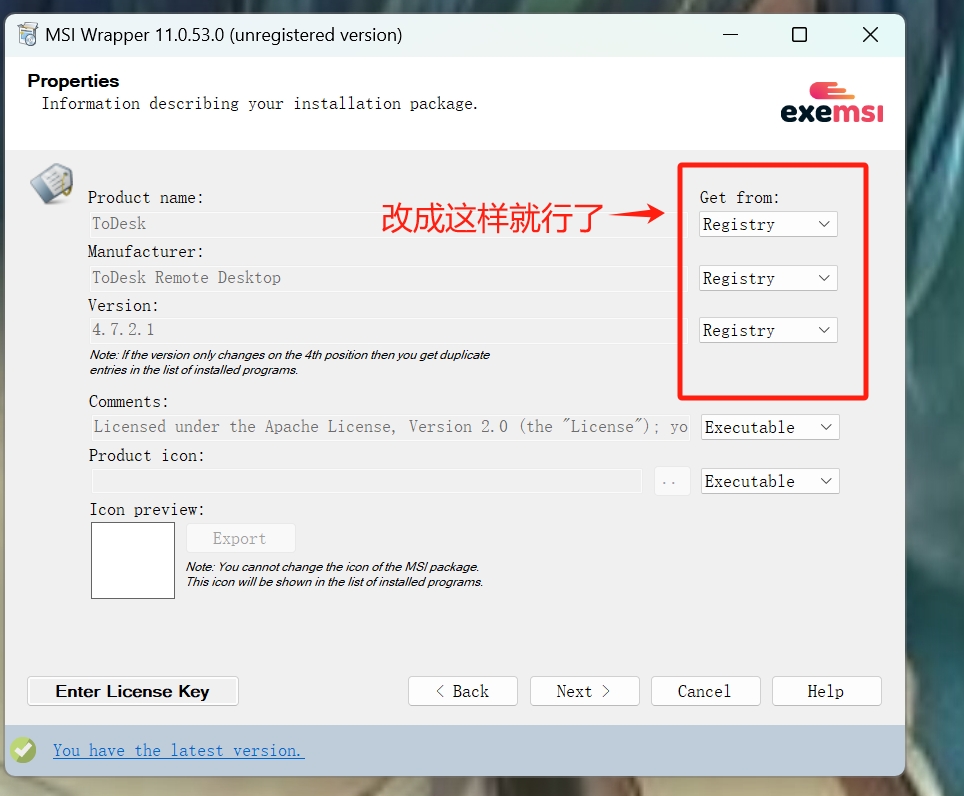This screenshot has width=964, height=796.
Task: Click the browse button for product icon
Action: 671,481
